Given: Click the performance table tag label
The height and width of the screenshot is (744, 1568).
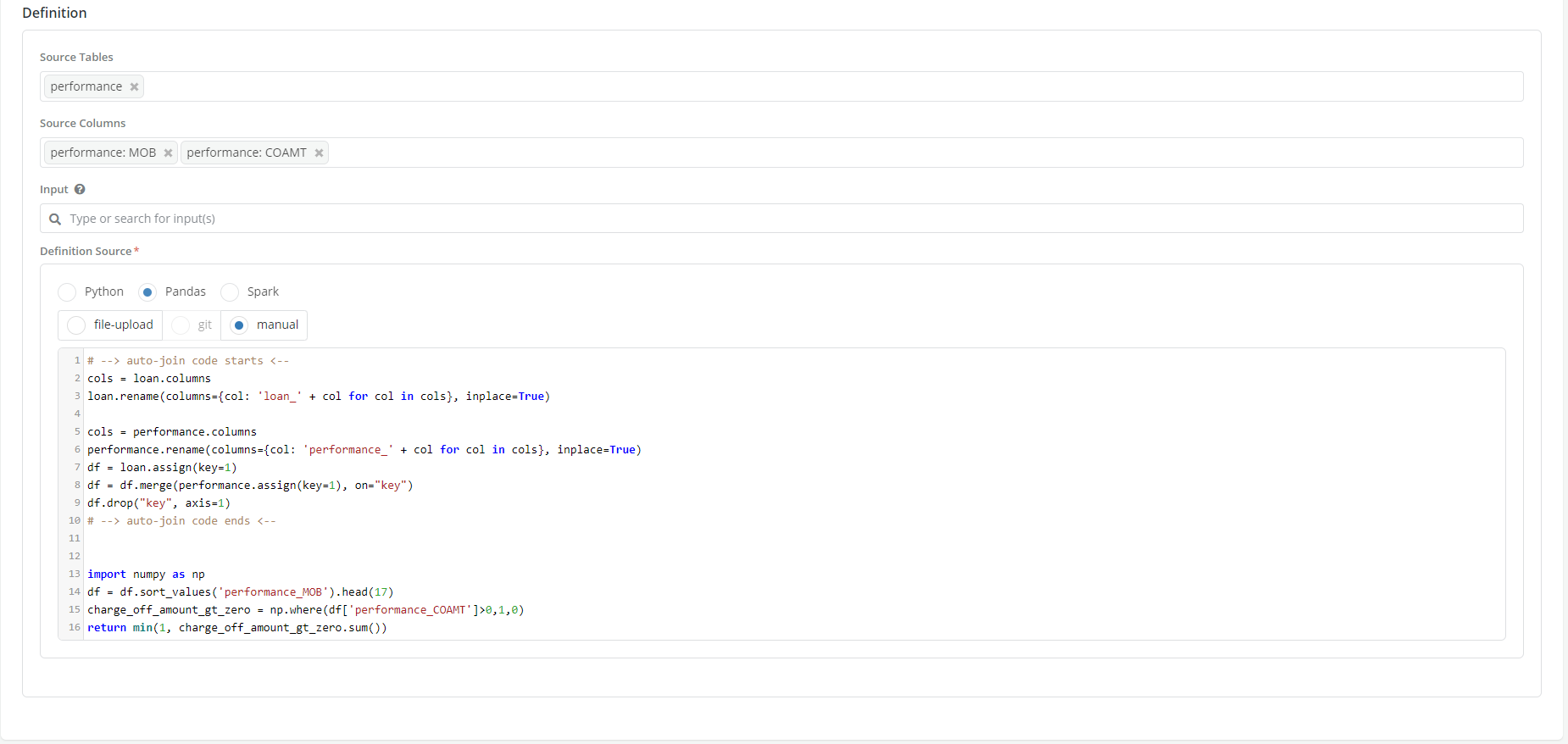Looking at the screenshot, I should click(x=86, y=86).
